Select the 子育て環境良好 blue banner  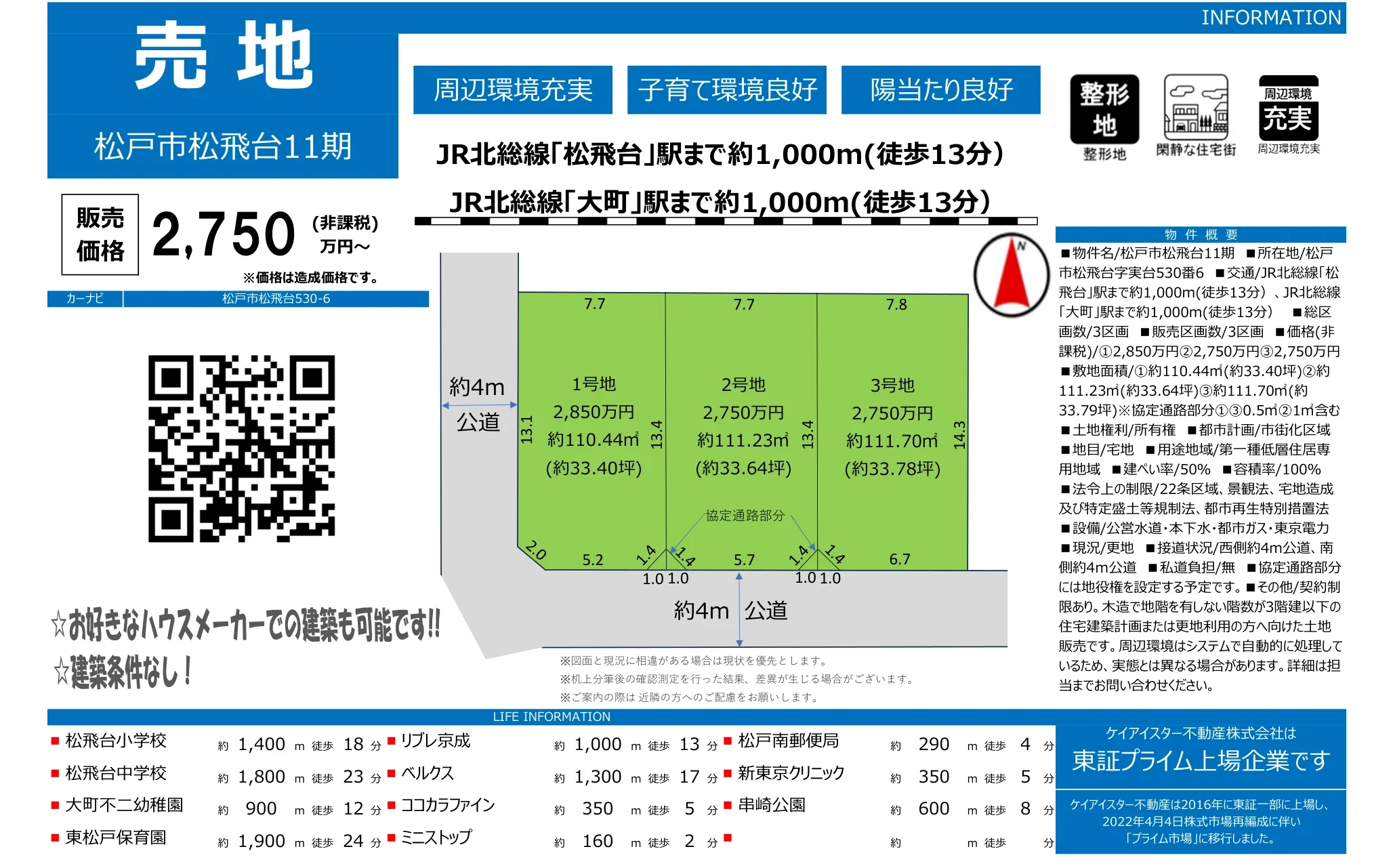[x=727, y=89]
